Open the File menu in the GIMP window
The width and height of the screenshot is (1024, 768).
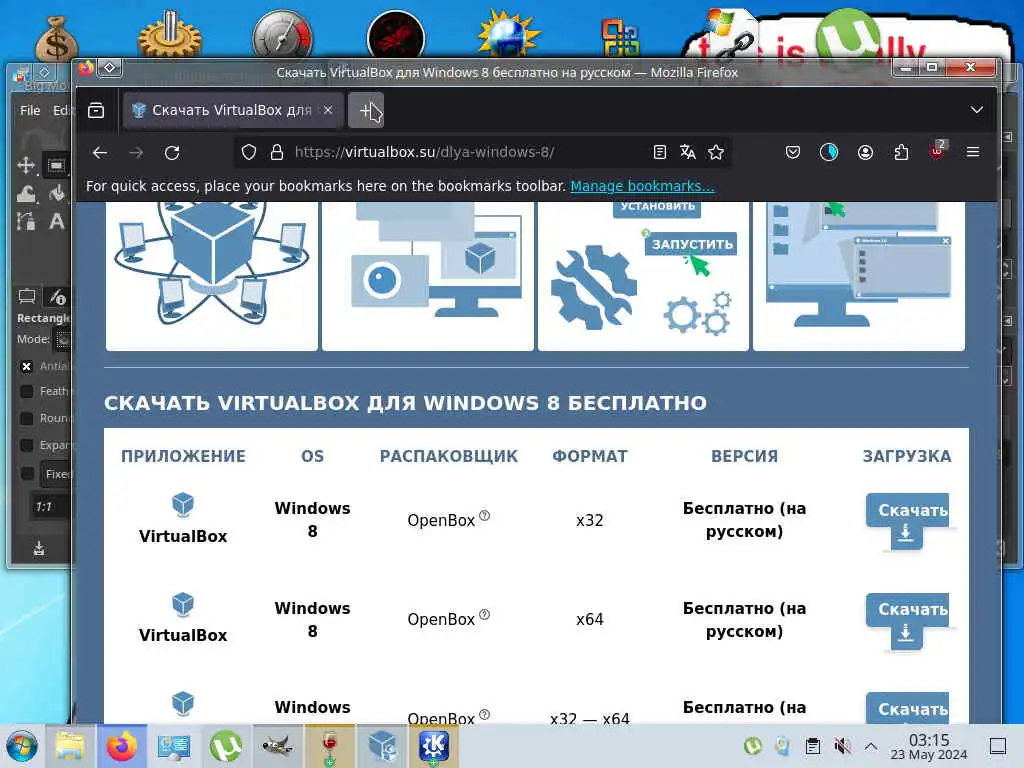pos(30,110)
